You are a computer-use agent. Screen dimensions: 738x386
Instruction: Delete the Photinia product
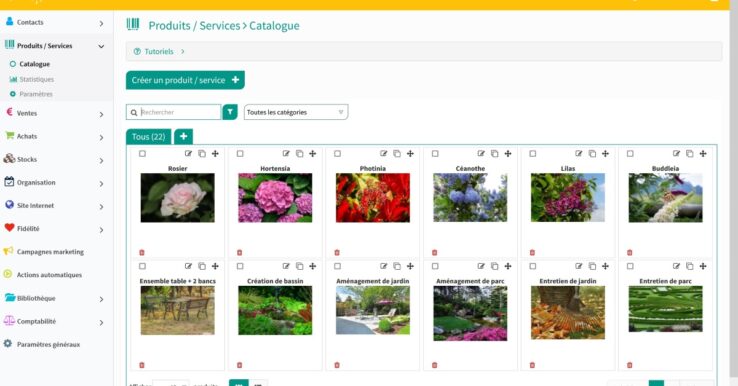click(337, 252)
